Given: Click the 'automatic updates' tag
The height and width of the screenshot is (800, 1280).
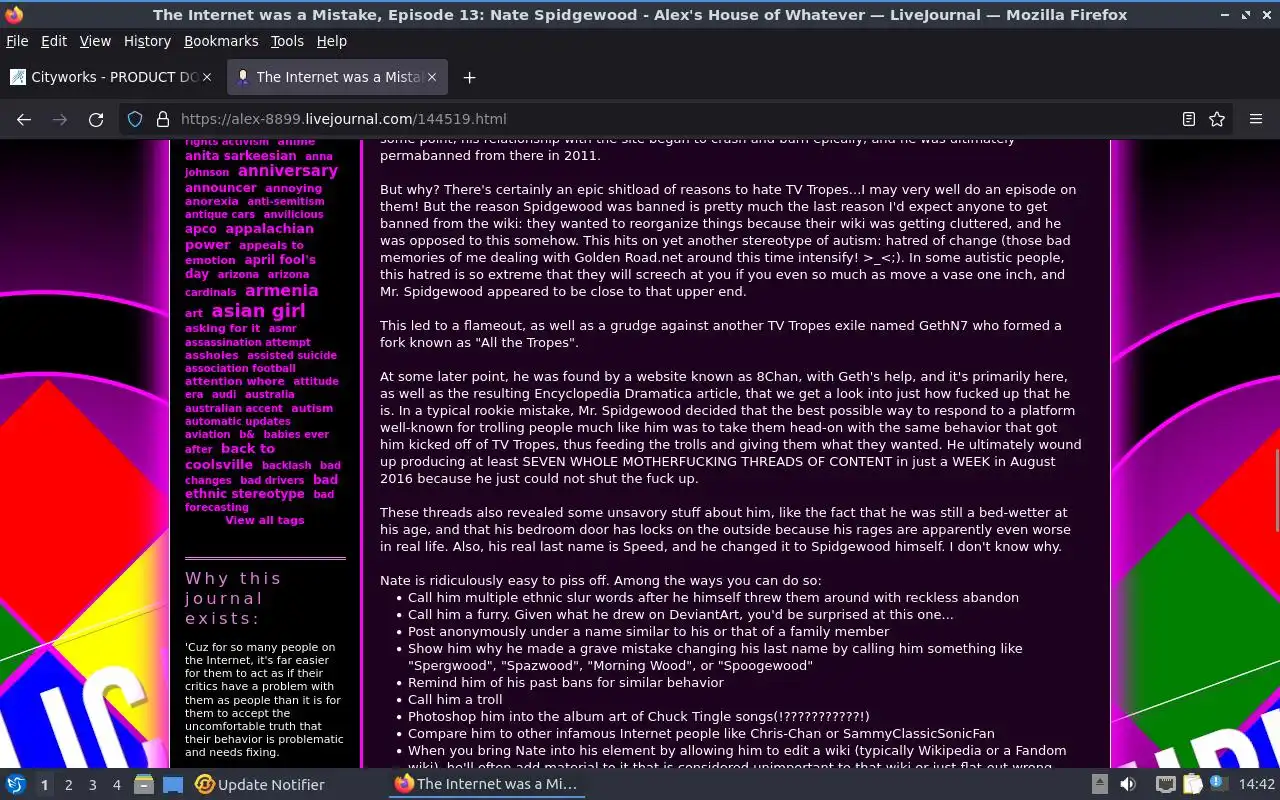Looking at the screenshot, I should (238, 422).
